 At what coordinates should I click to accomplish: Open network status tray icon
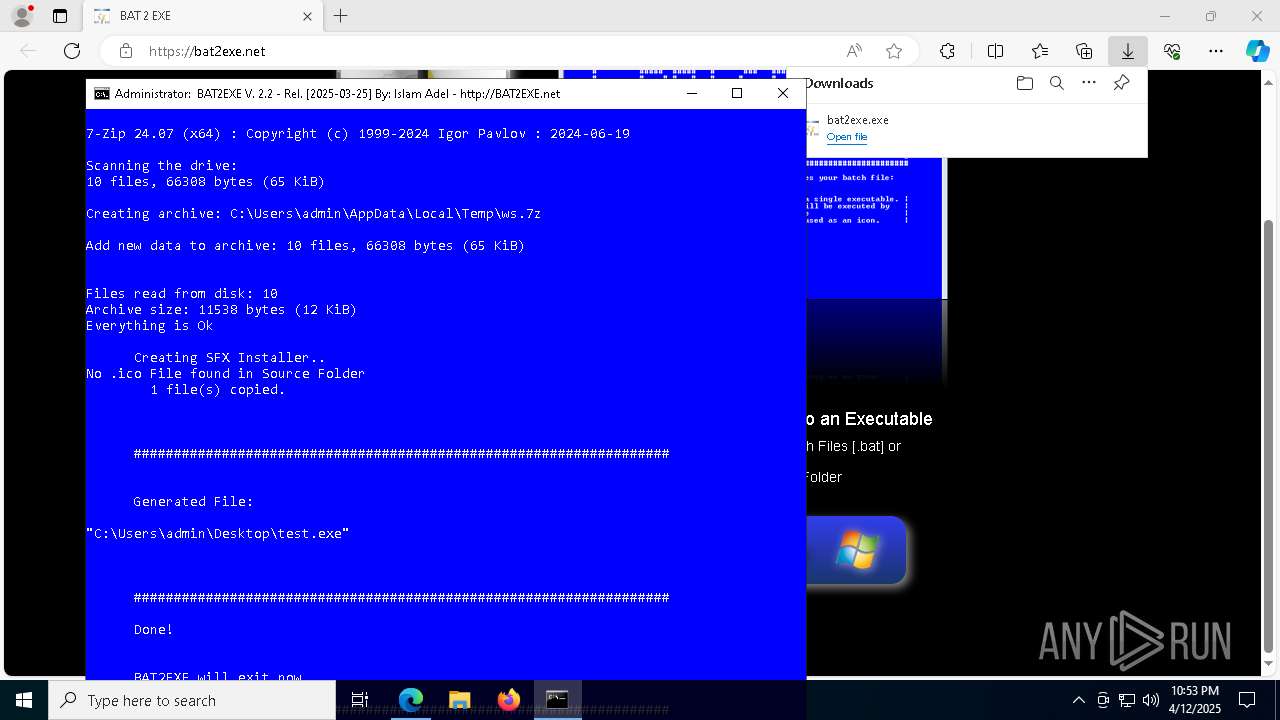coord(1127,700)
